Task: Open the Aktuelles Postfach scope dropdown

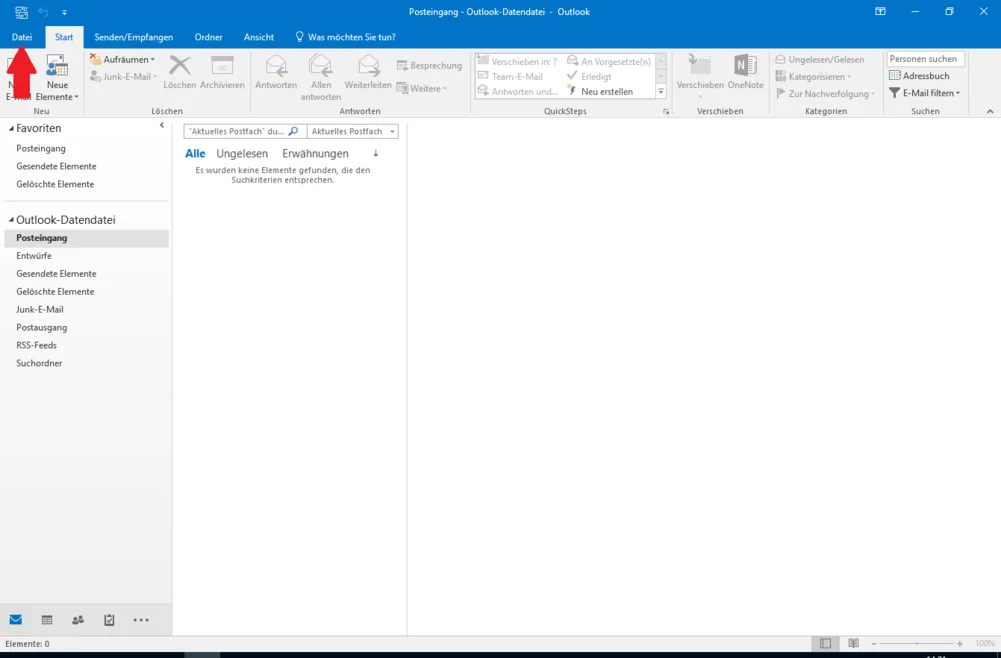Action: coord(352,131)
